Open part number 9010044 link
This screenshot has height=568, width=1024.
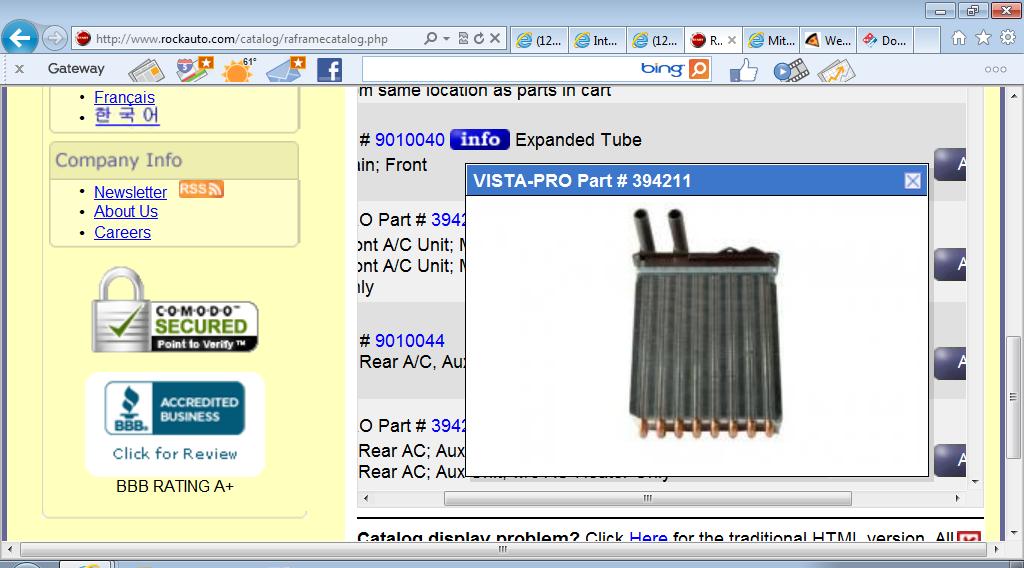point(409,341)
